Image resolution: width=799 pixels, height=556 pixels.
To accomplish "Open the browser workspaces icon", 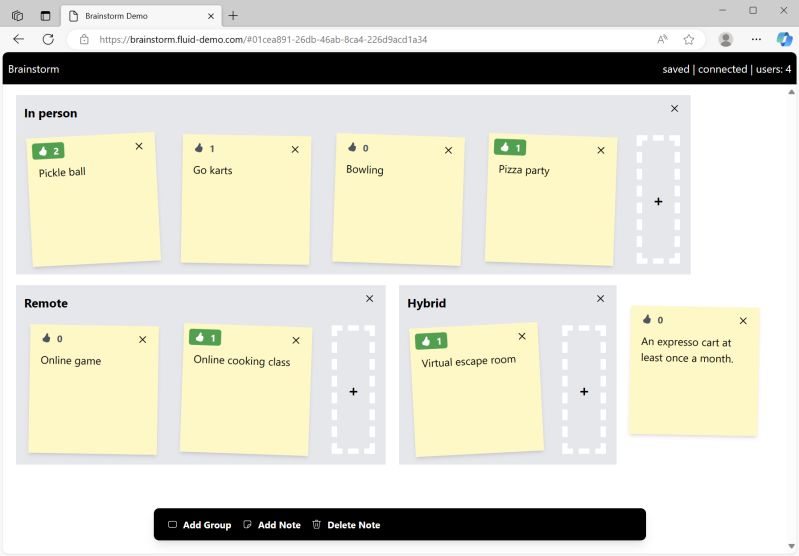I will pos(17,16).
